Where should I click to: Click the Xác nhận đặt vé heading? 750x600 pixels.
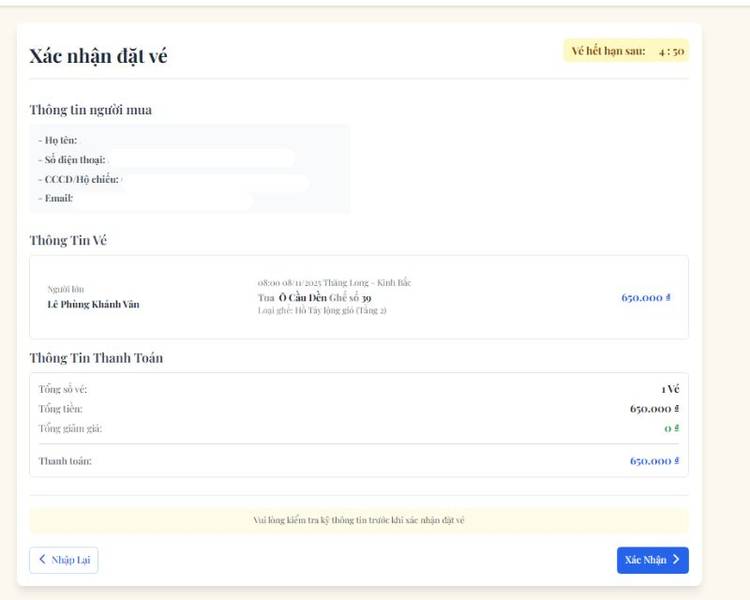pos(98,56)
